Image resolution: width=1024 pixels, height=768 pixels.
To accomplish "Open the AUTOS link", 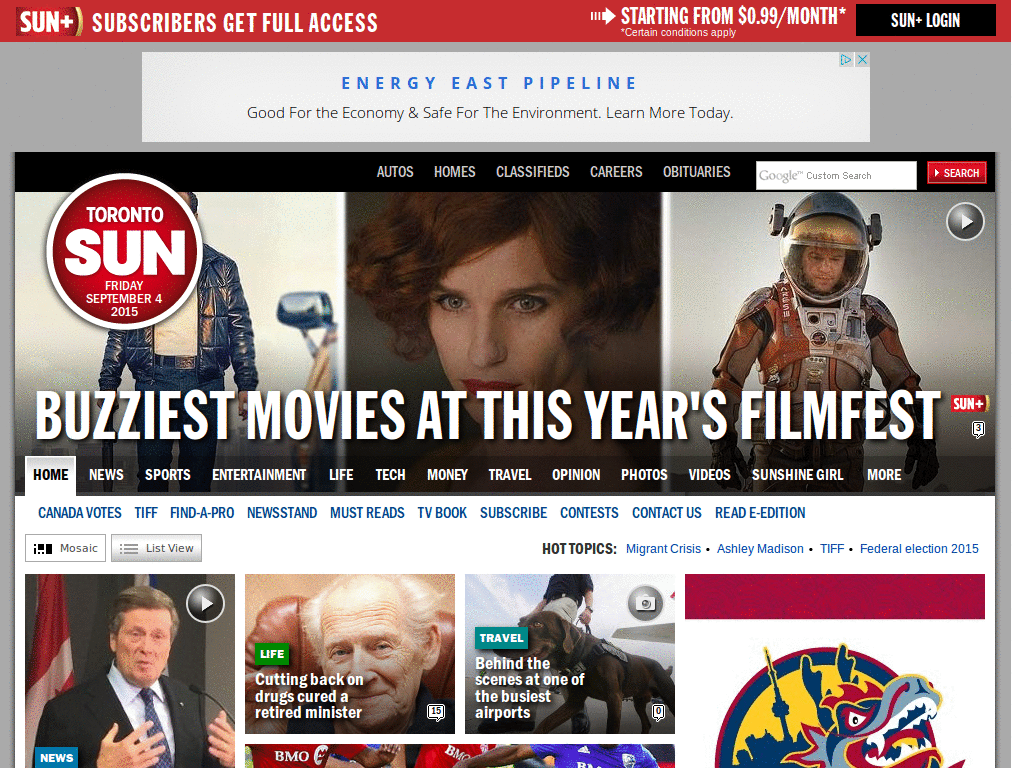I will pos(395,172).
